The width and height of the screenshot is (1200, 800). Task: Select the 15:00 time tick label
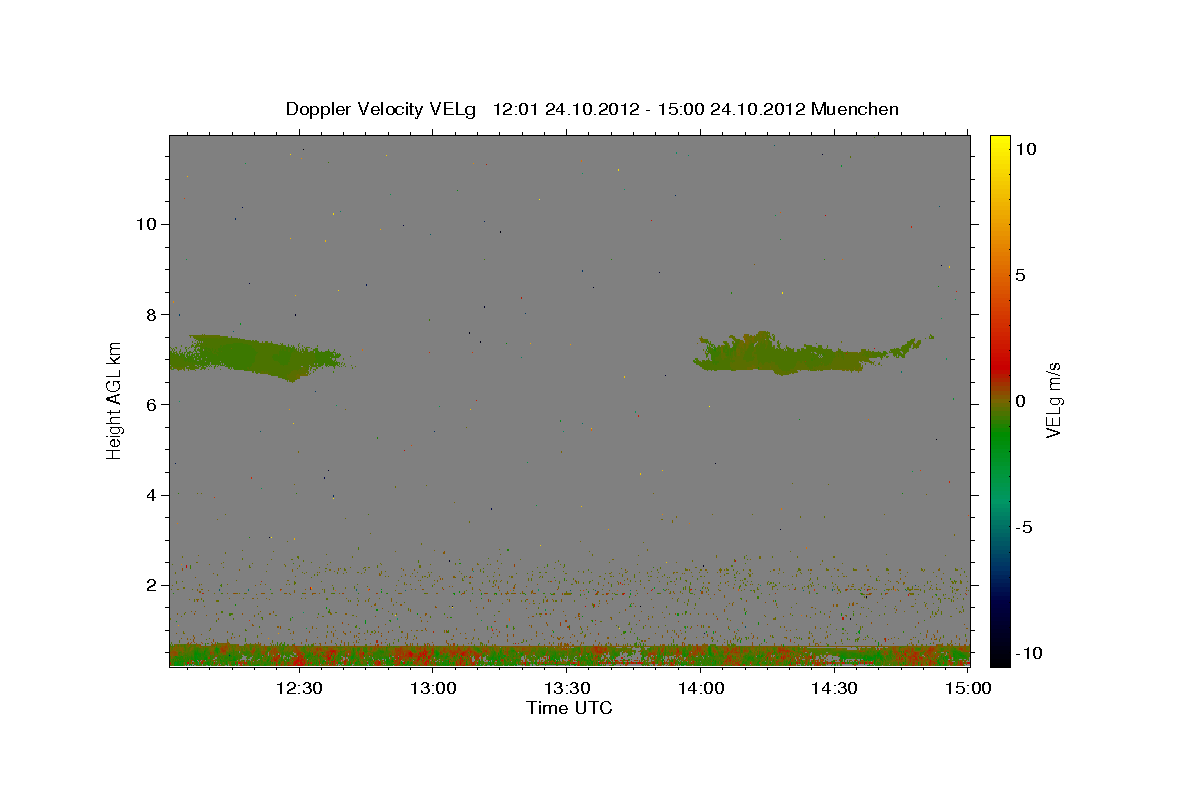click(x=967, y=688)
